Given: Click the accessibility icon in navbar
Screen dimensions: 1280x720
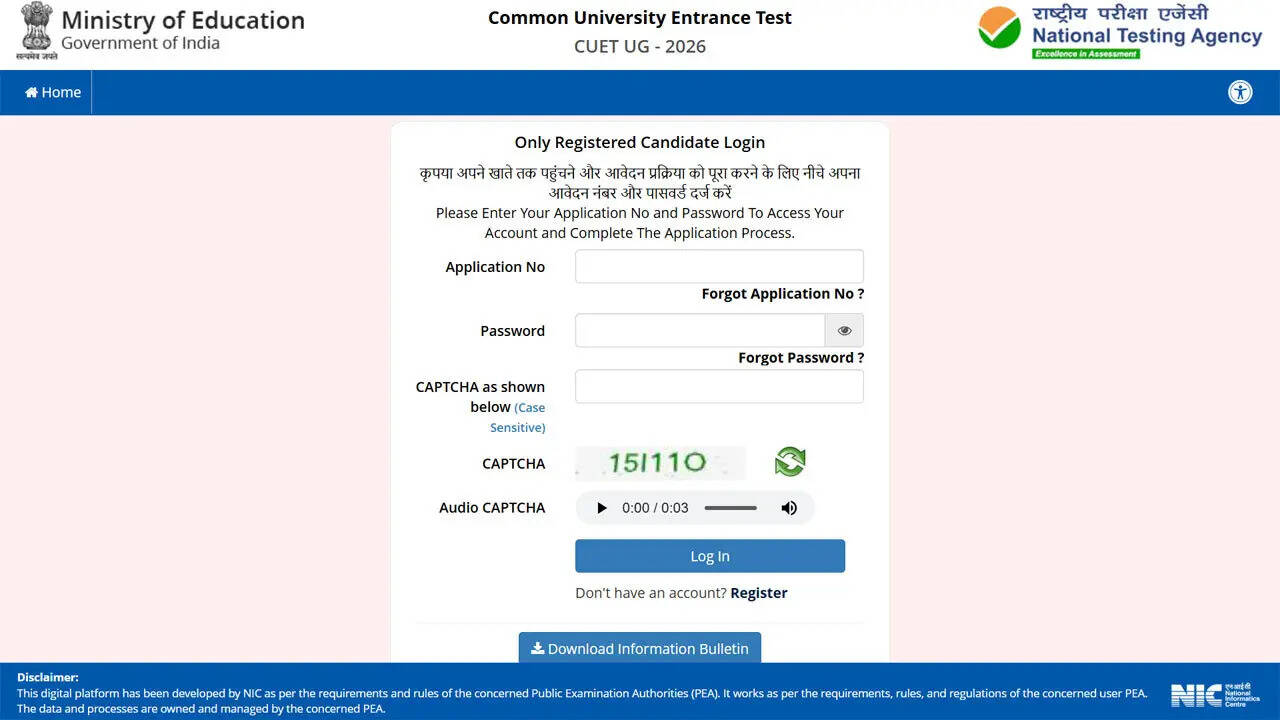Looking at the screenshot, I should pyautogui.click(x=1240, y=92).
